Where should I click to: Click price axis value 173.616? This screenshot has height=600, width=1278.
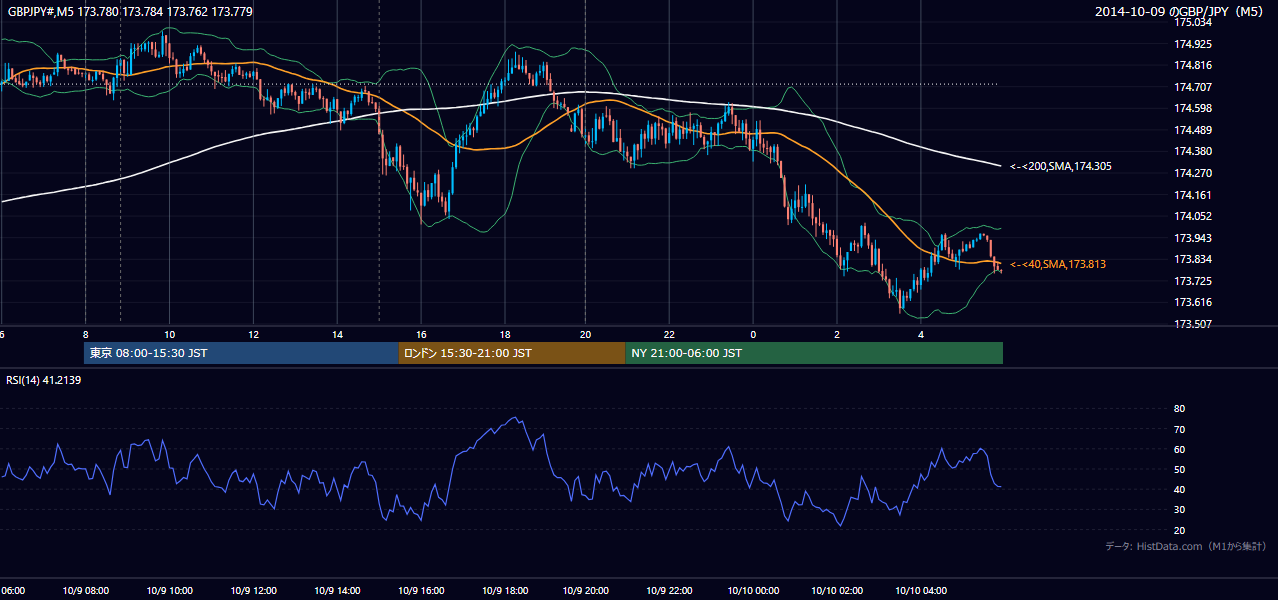[1192, 302]
